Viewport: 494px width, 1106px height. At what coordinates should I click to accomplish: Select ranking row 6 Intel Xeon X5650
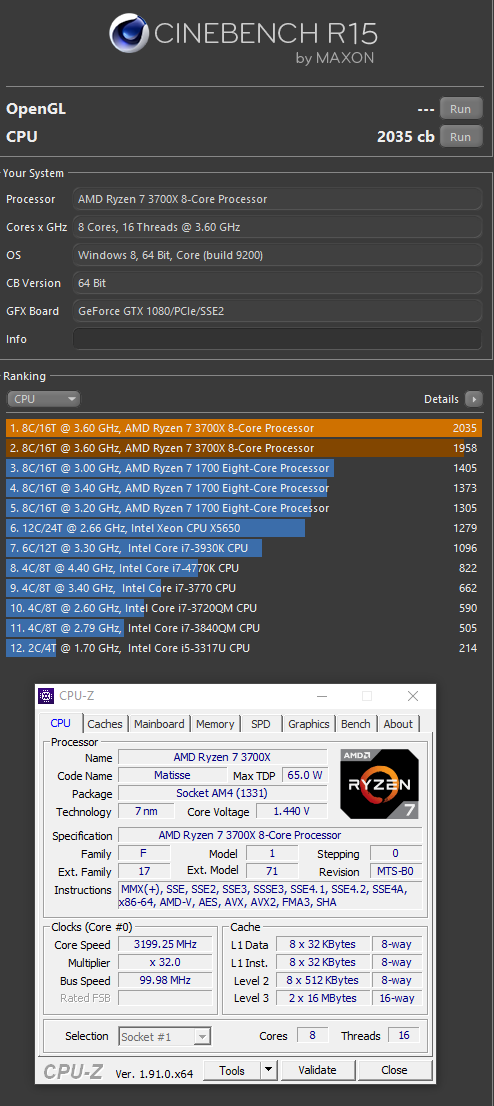coord(244,528)
